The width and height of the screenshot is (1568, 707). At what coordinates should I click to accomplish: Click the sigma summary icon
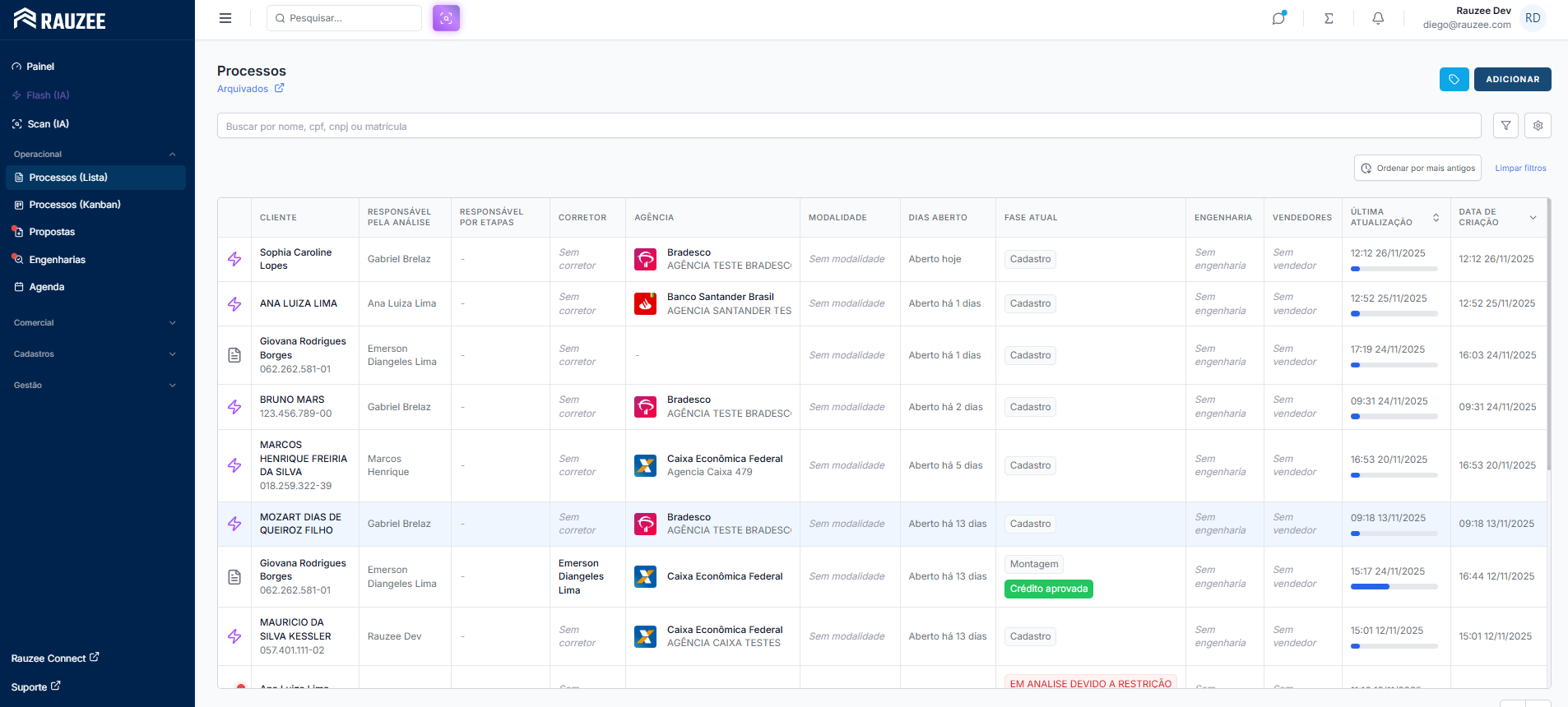click(x=1329, y=18)
